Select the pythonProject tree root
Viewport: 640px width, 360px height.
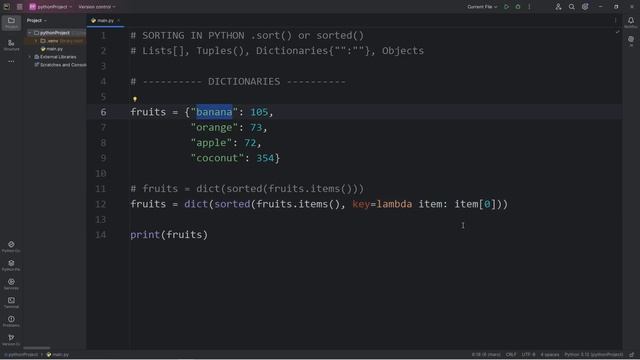55,33
